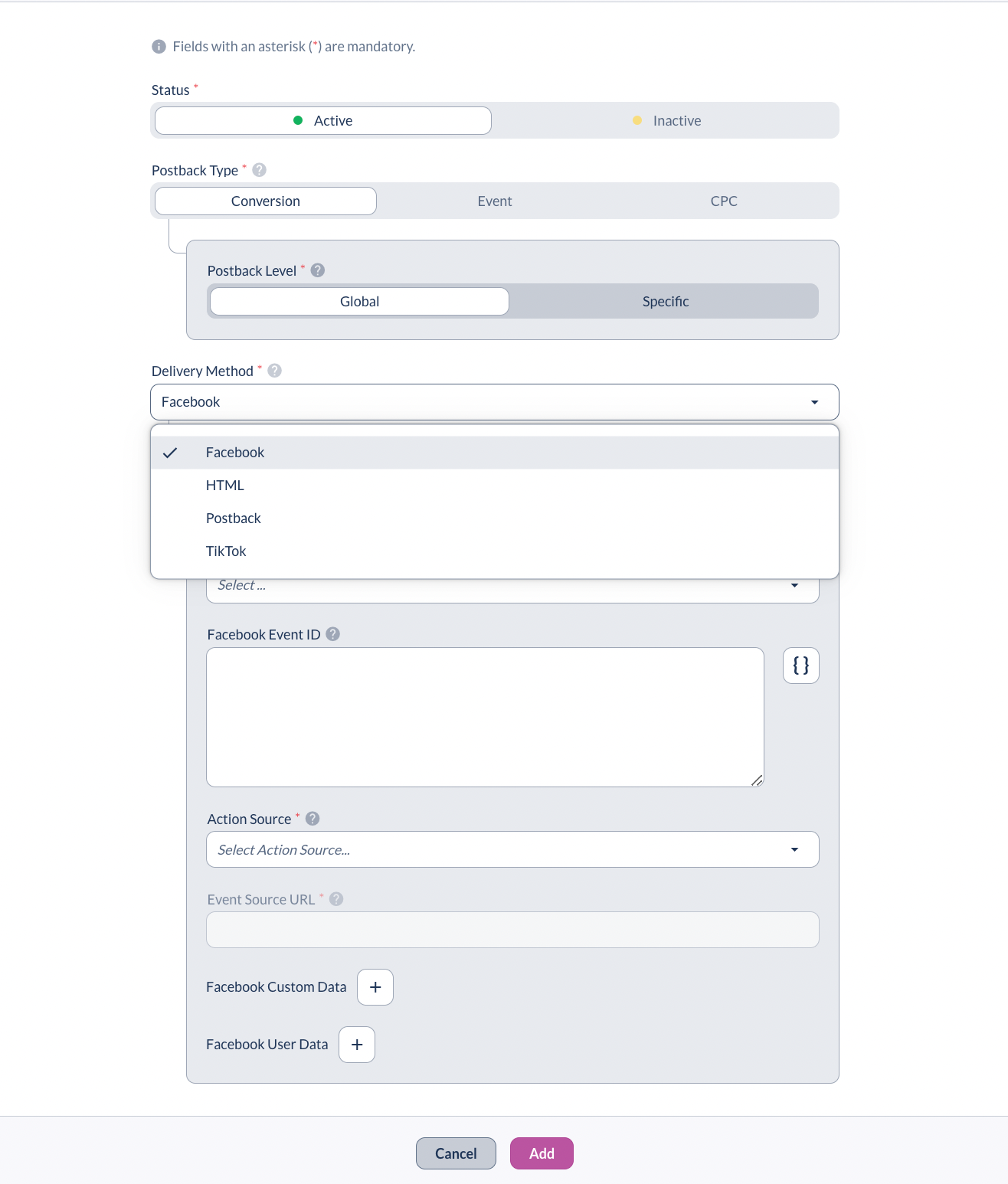Collapse the Delivery Method dropdown
The height and width of the screenshot is (1184, 1008).
[814, 402]
